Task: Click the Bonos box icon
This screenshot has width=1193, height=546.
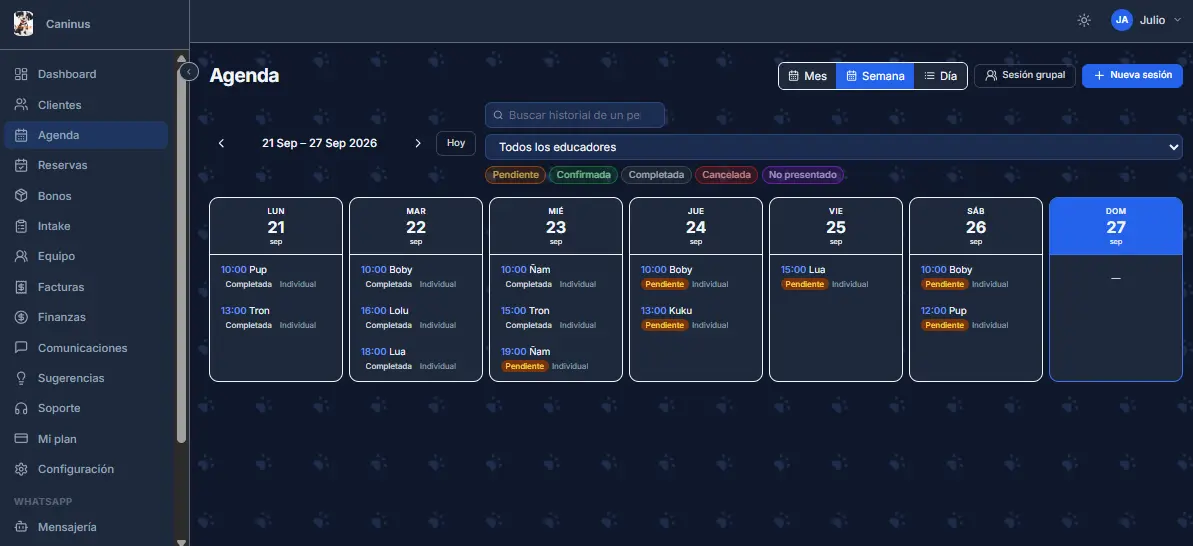Action: (21, 195)
